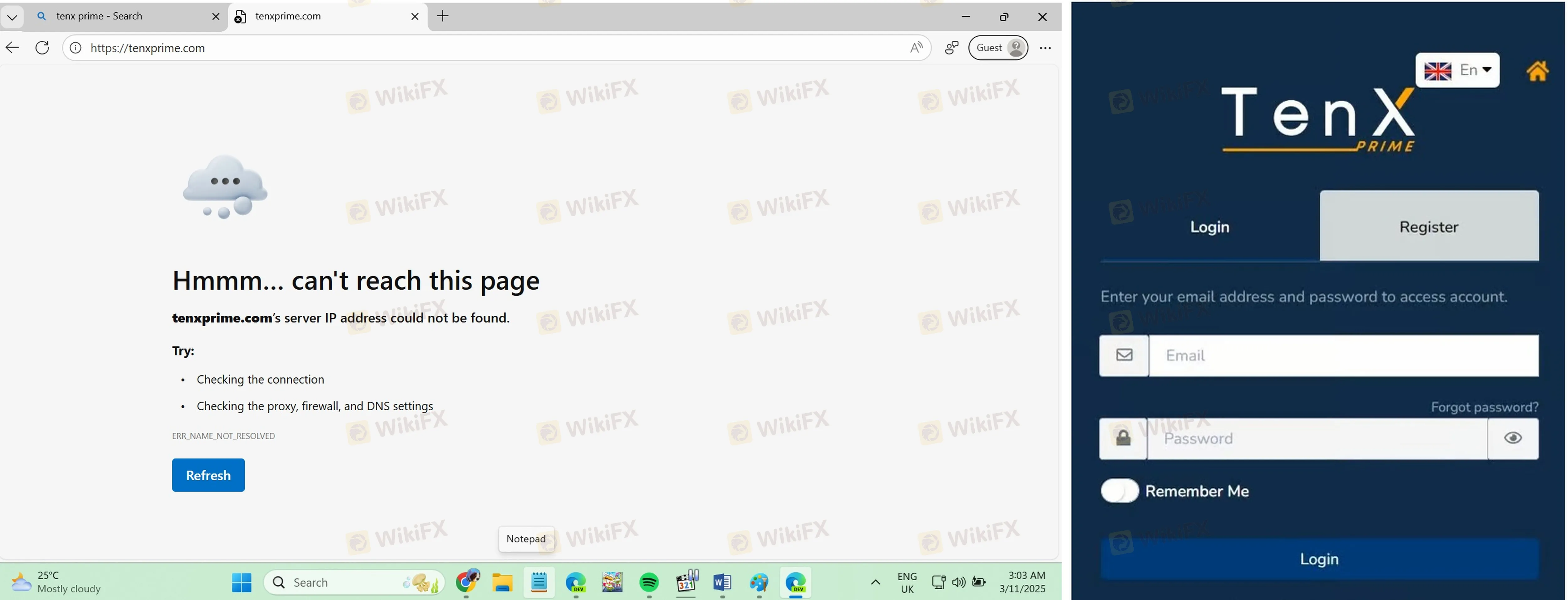
Task: Open the tab search chevron dropdown
Action: point(12,16)
